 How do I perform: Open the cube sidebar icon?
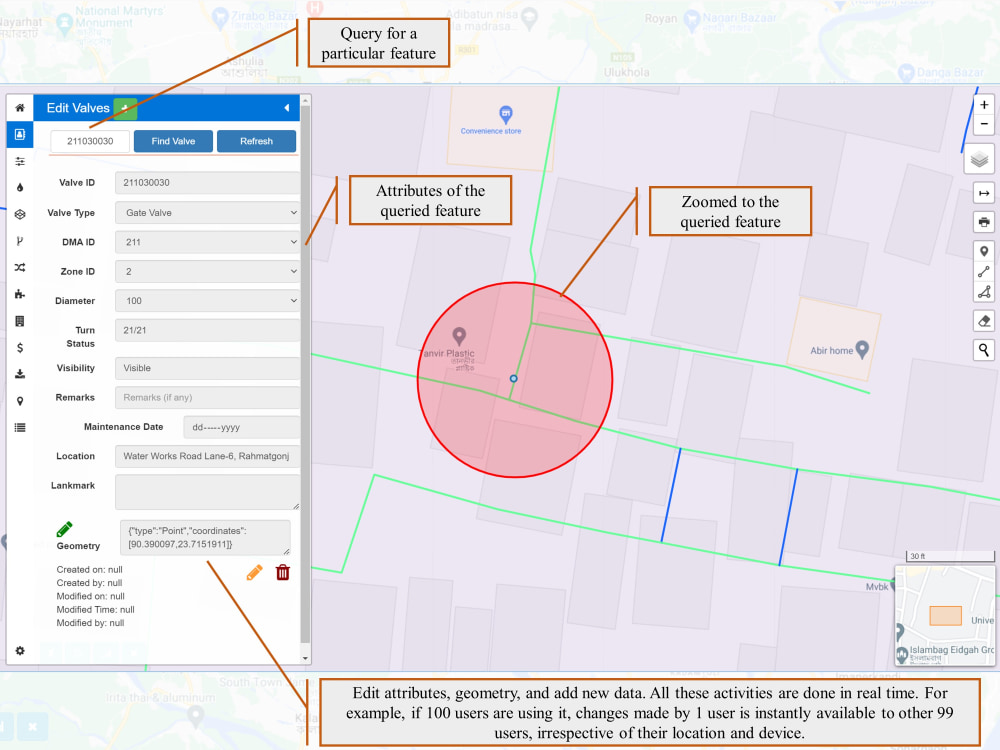click(x=20, y=214)
